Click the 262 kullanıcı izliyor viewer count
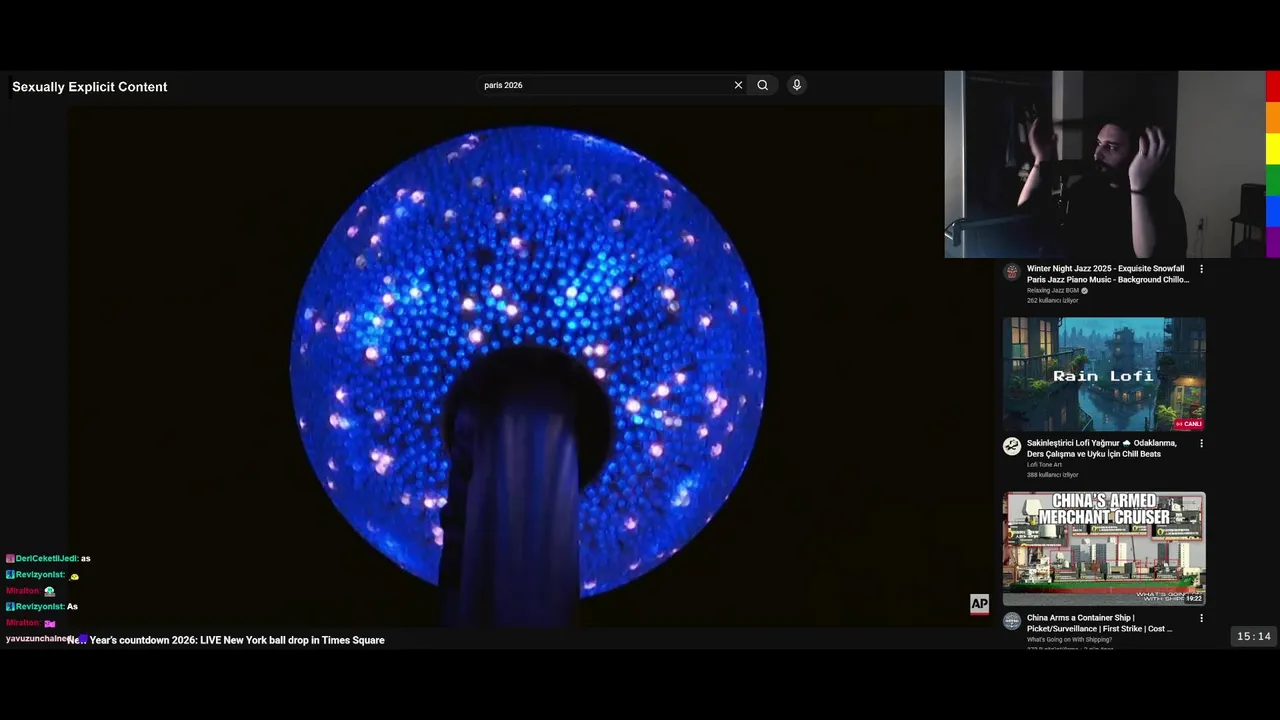The image size is (1280, 720). [x=1052, y=301]
